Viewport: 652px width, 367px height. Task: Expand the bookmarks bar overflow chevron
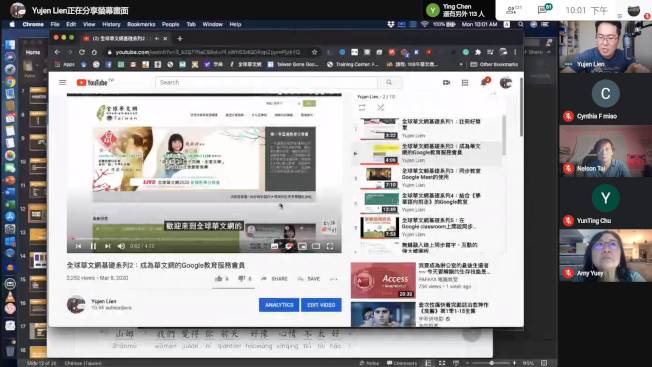point(461,64)
